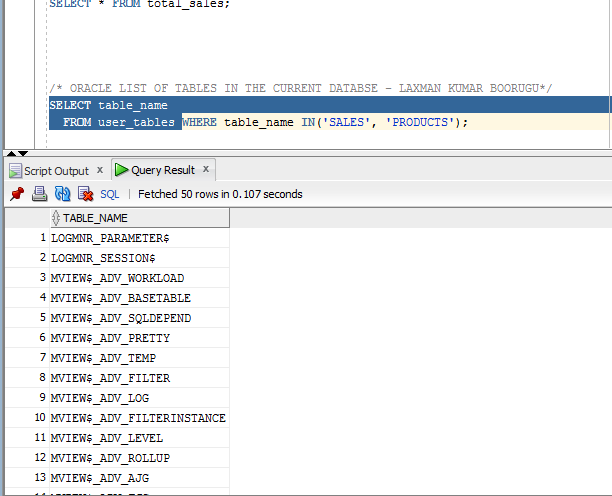This screenshot has width=612, height=496.
Task: Place cursor in ORACLE LIST OF TABLES comment
Action: point(301,88)
